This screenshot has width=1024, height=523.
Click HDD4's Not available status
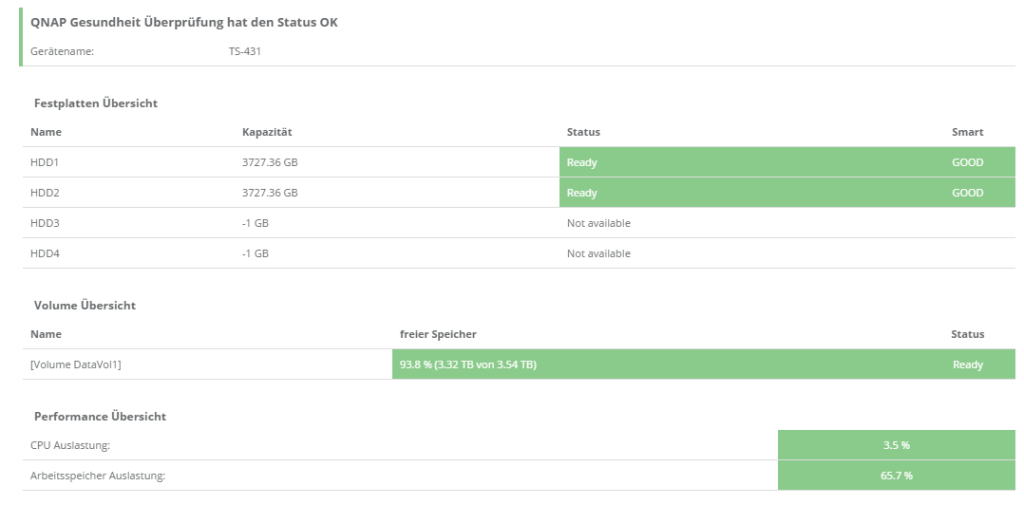pyautogui.click(x=598, y=253)
